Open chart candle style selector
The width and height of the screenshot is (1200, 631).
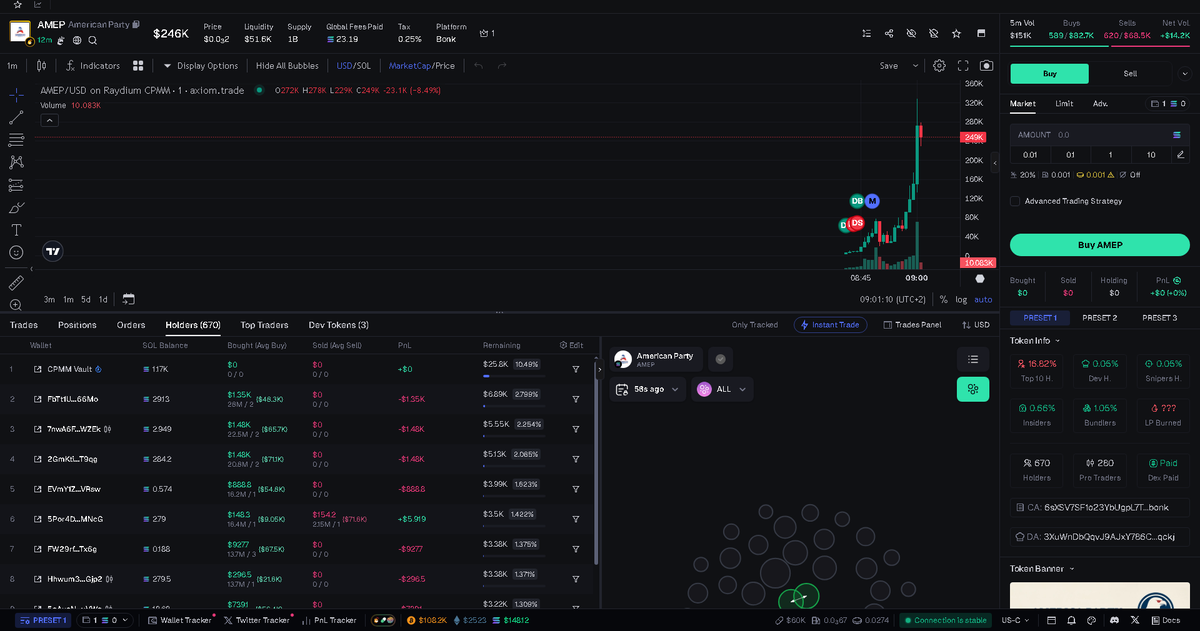(x=41, y=66)
